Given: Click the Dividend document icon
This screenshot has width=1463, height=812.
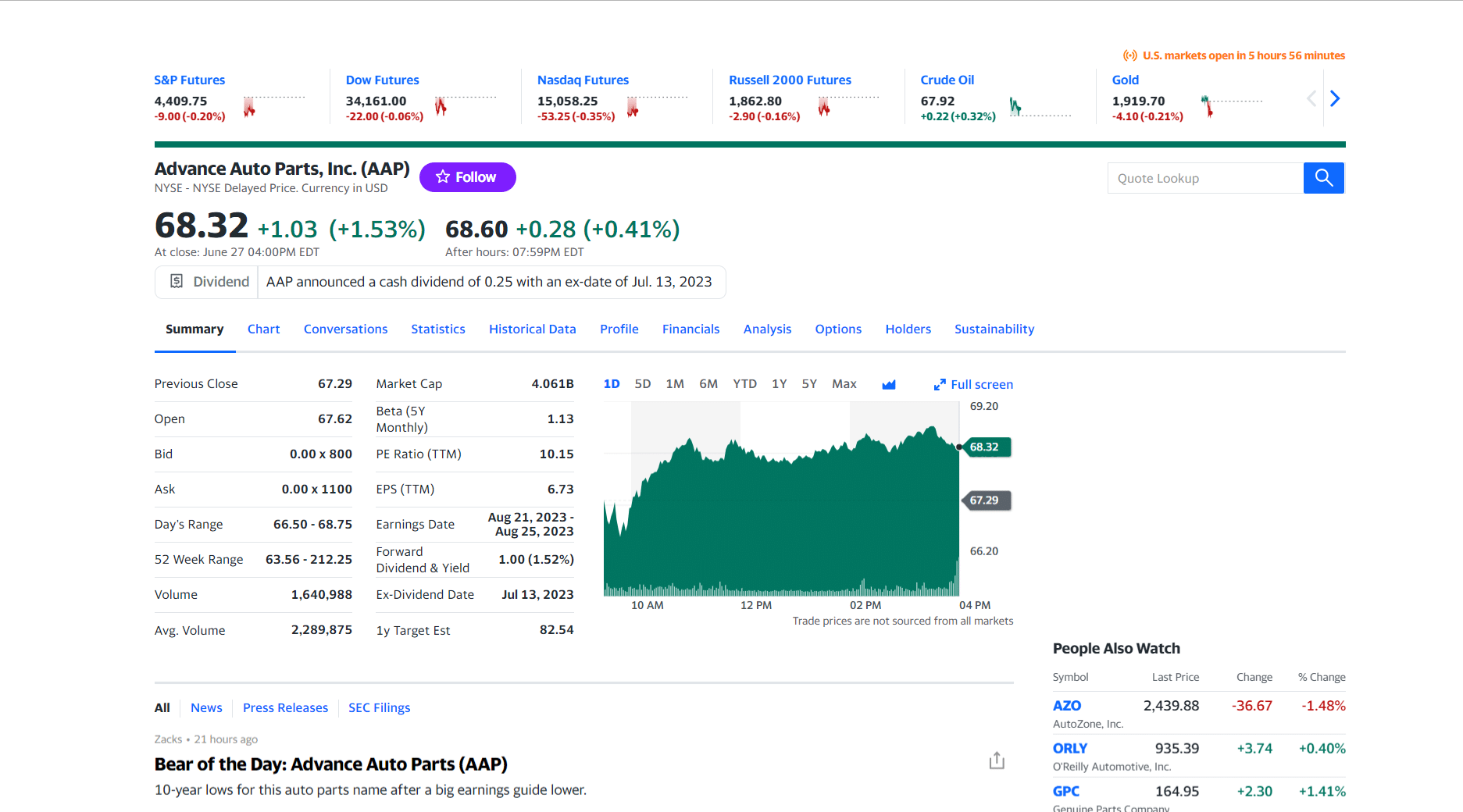Looking at the screenshot, I should click(177, 282).
